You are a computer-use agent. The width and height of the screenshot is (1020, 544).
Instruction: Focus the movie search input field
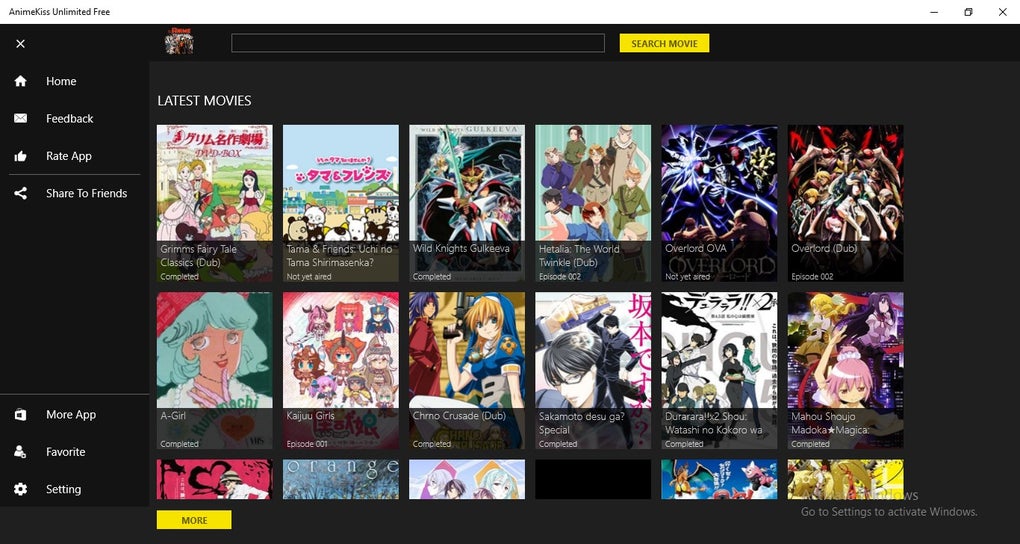pyautogui.click(x=418, y=43)
